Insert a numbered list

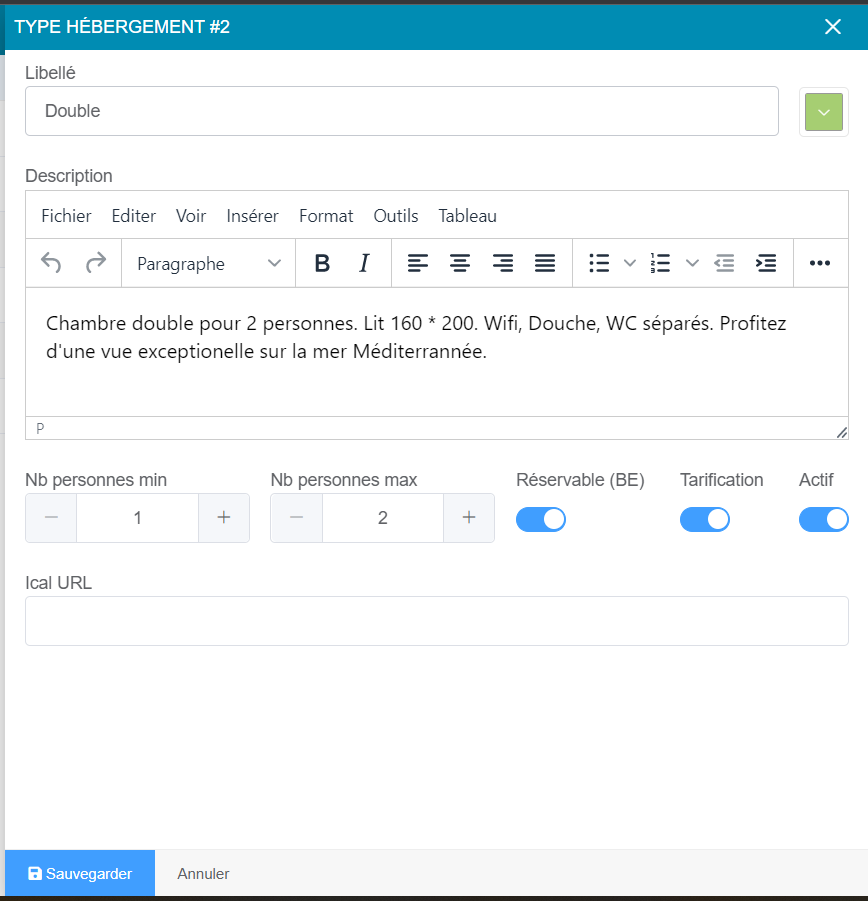661,263
